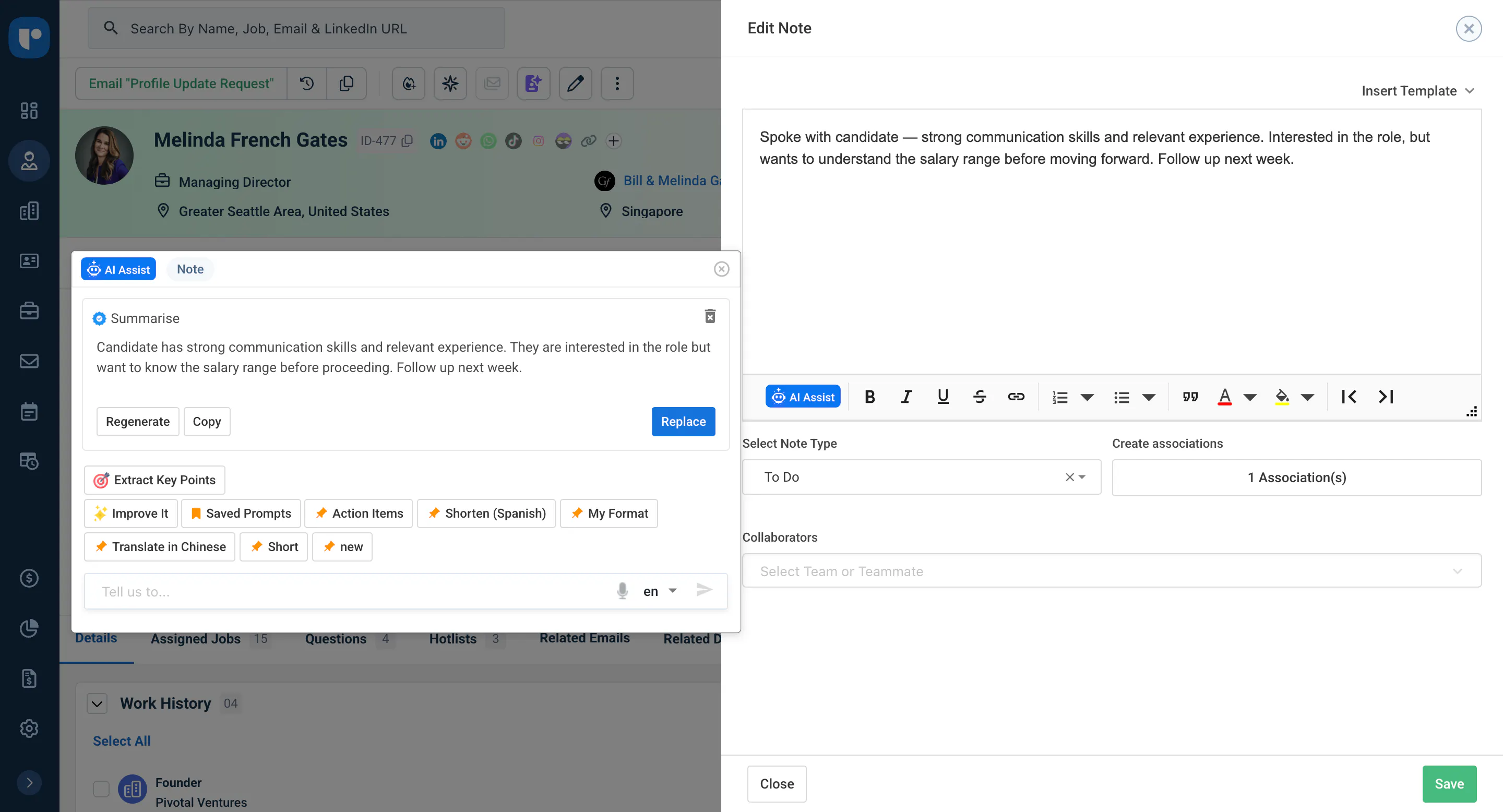Toggle italic formatting in note editor
The image size is (1503, 812).
[x=906, y=397]
